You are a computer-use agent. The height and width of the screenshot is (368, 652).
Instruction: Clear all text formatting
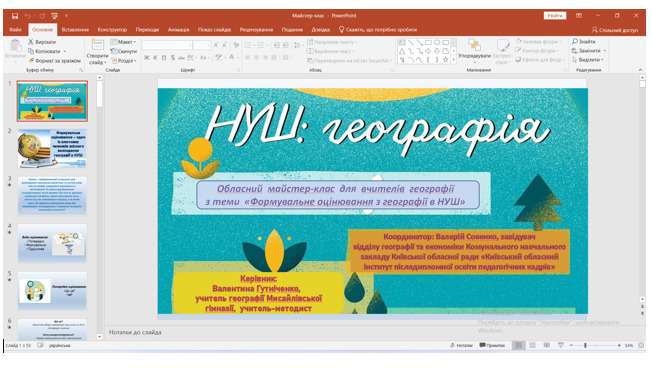click(236, 45)
